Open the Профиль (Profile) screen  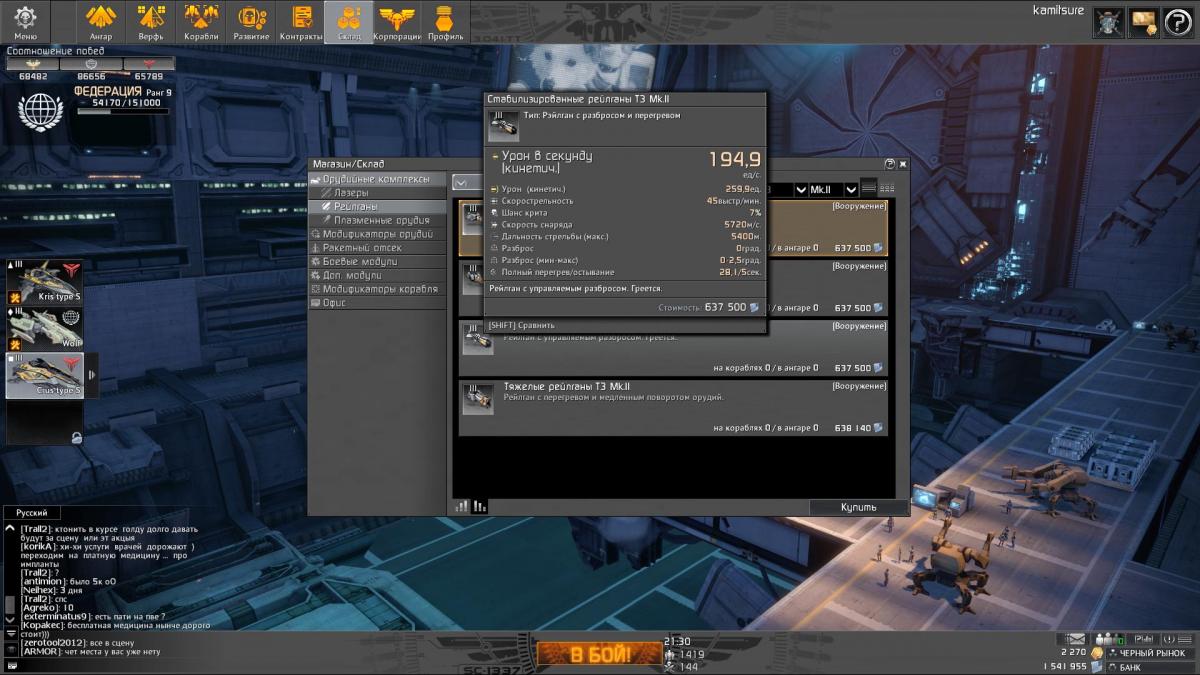pyautogui.click(x=445, y=22)
